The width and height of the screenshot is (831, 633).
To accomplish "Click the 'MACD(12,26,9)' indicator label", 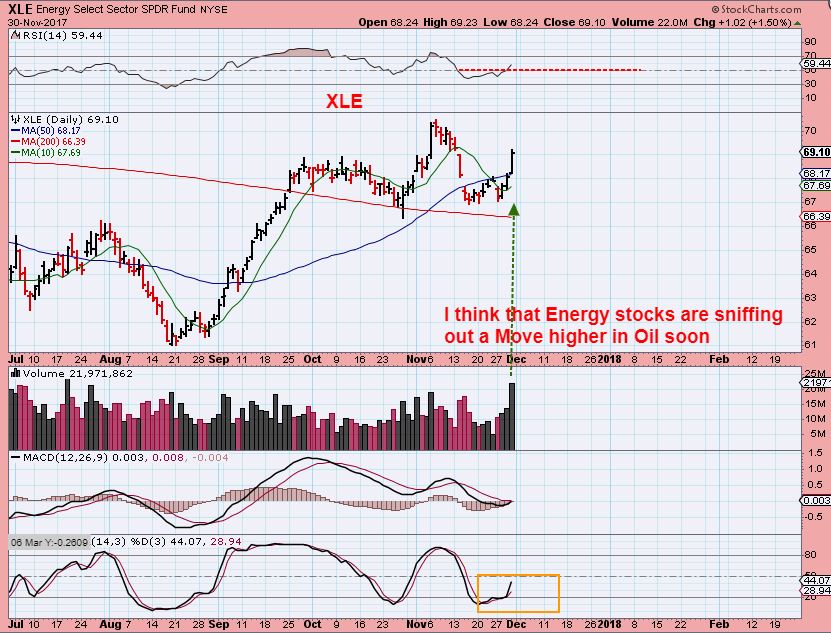I will coord(65,457).
